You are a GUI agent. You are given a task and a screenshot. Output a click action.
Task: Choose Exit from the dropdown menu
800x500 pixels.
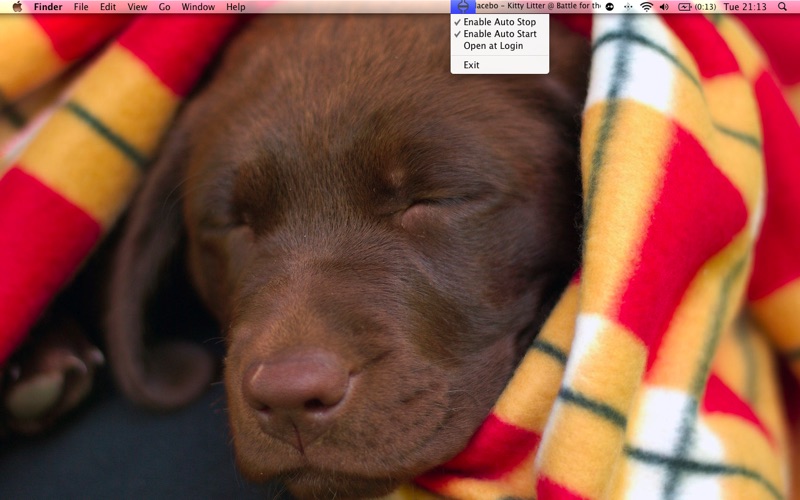point(471,65)
